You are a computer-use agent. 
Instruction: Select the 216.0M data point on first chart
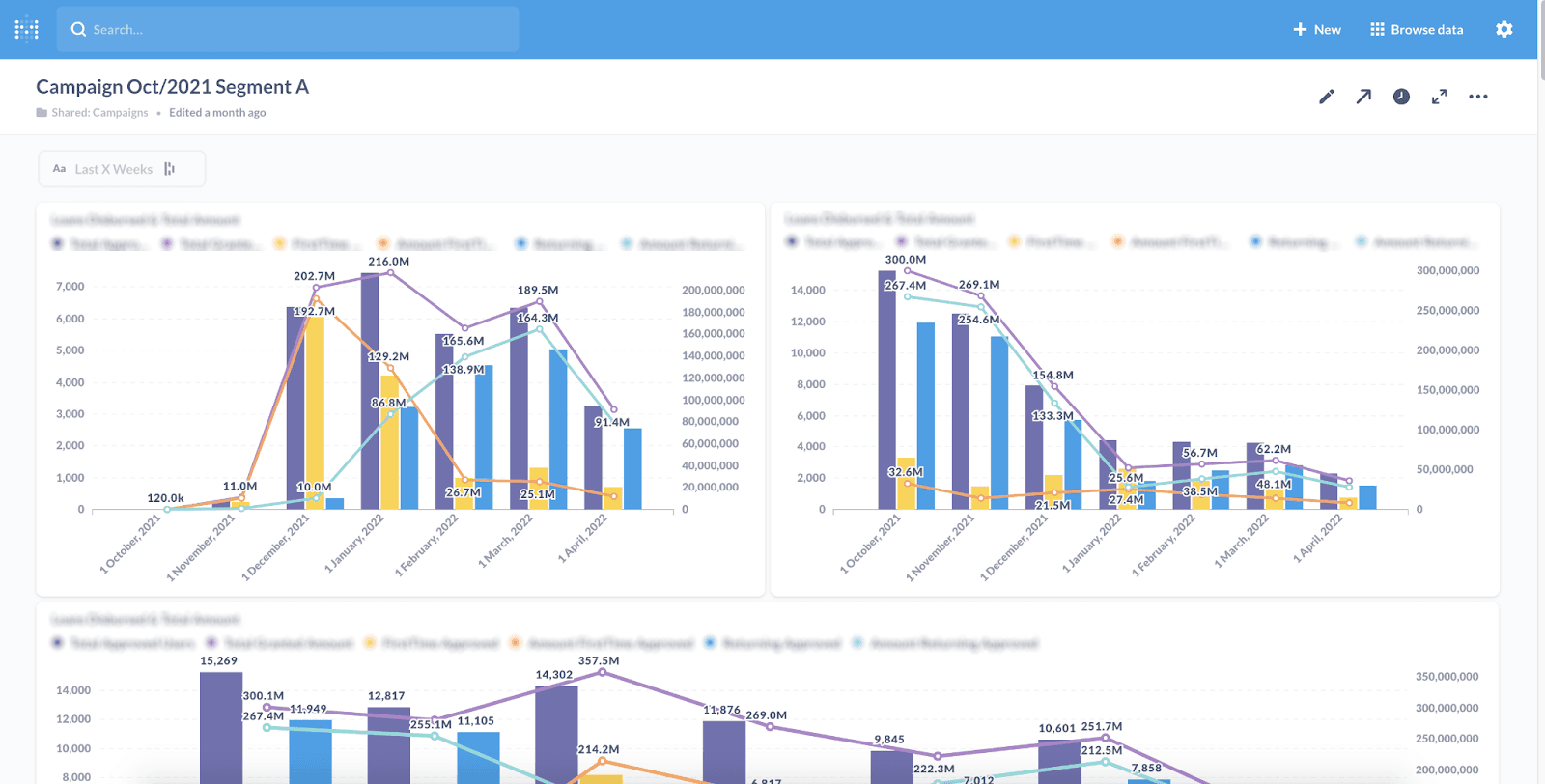[390, 273]
